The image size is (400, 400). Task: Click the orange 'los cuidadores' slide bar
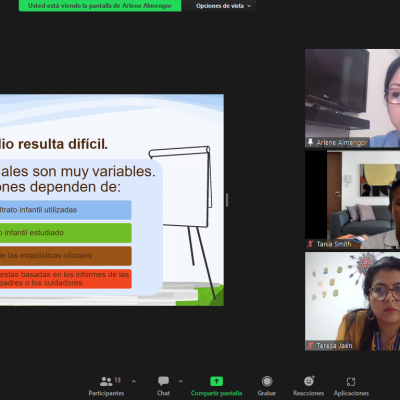point(66,279)
